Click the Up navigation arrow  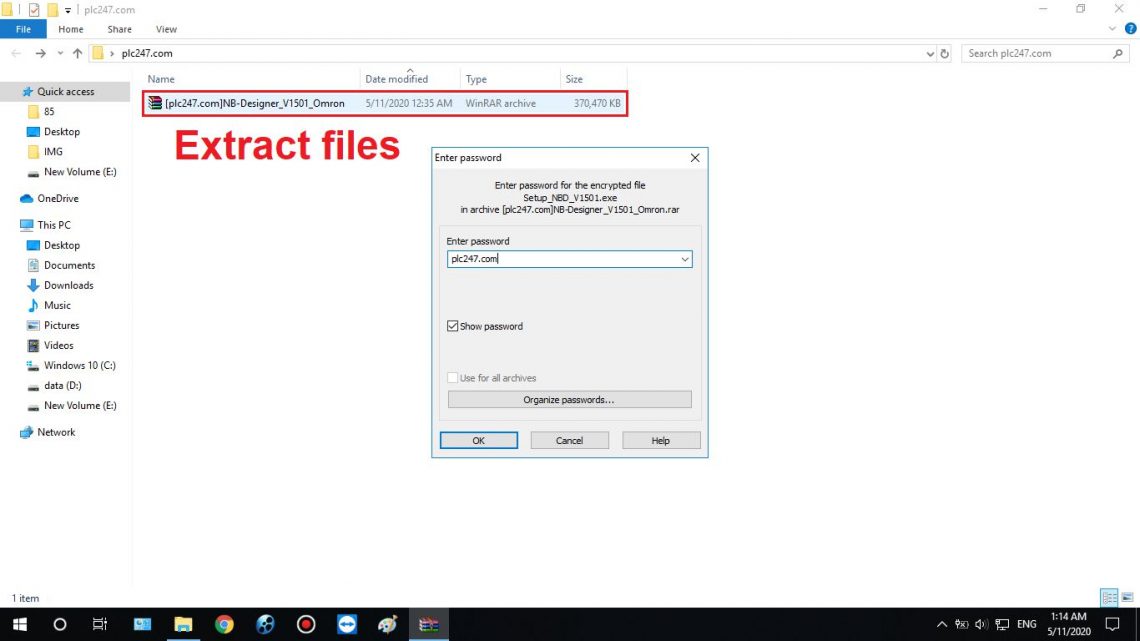coord(77,53)
